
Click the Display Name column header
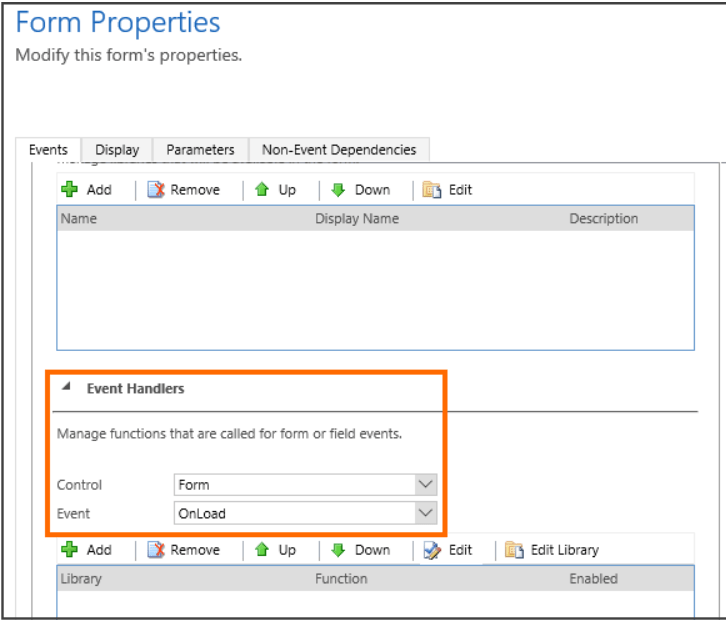coord(357,219)
